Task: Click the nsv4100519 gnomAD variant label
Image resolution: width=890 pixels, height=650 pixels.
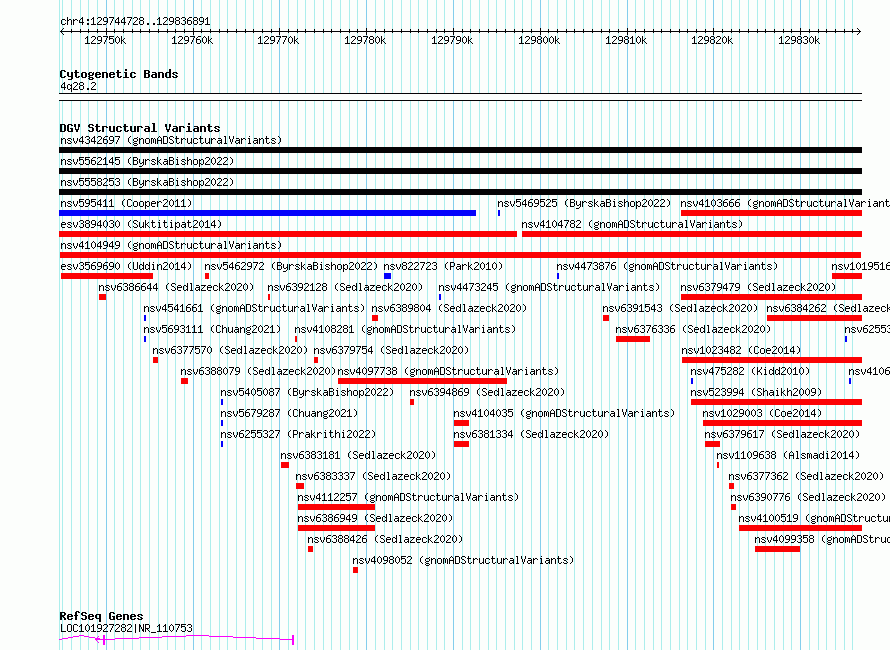Action: click(814, 518)
